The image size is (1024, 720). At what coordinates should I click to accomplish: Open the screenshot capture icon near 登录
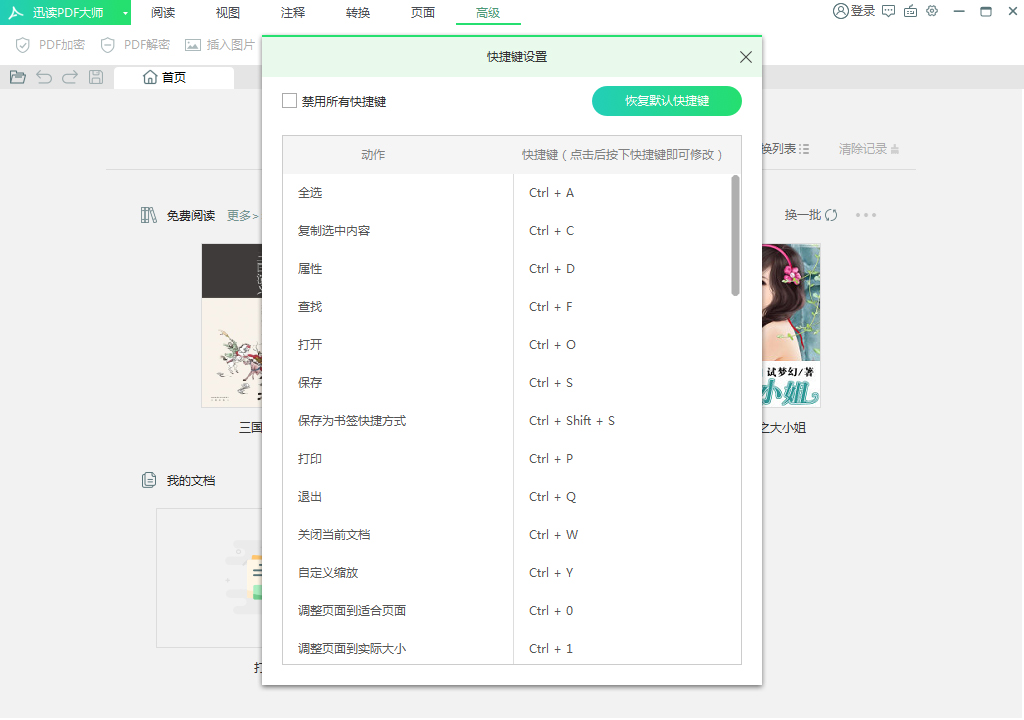pos(910,11)
